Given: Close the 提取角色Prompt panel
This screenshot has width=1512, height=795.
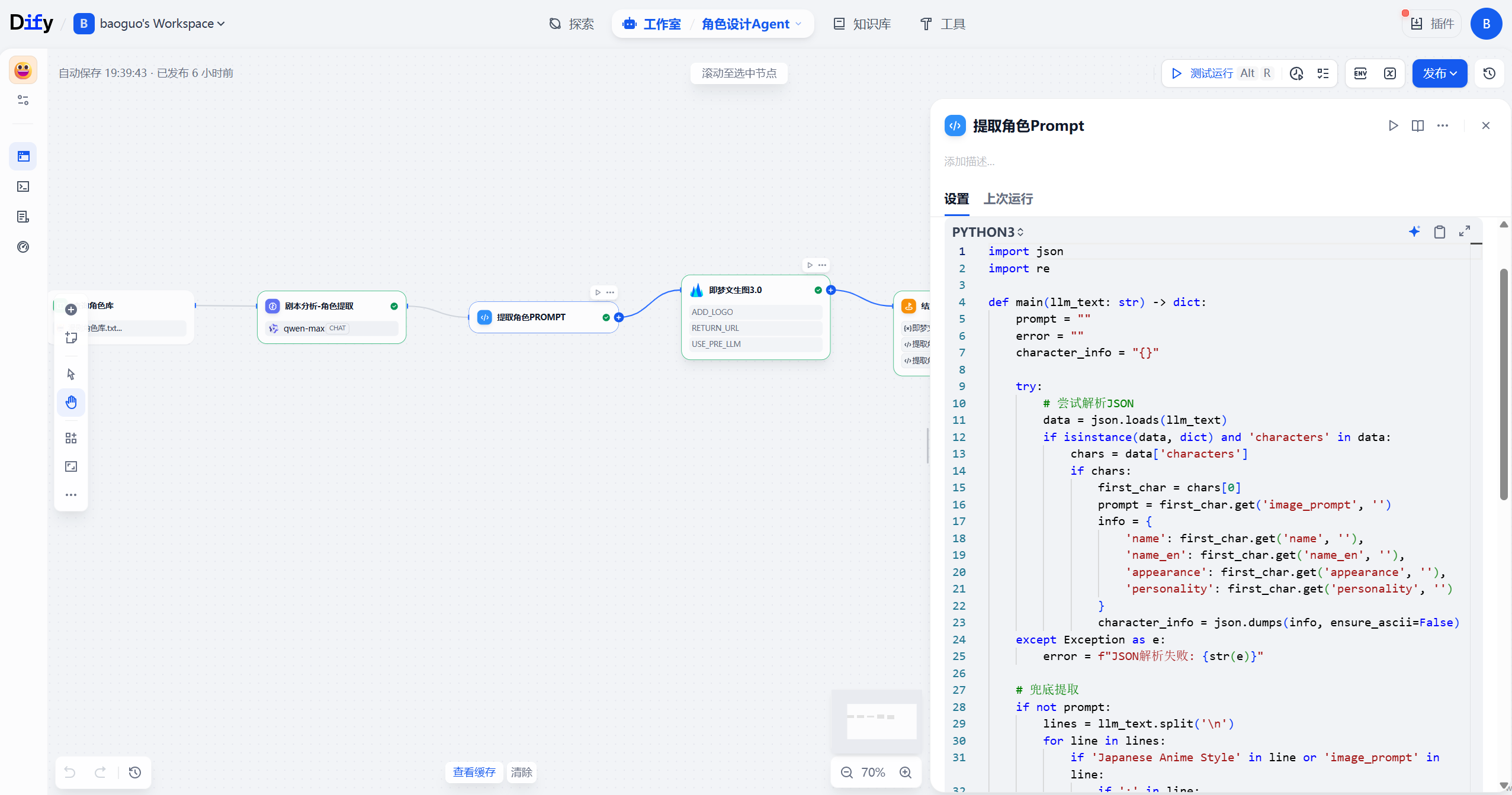Looking at the screenshot, I should pos(1486,125).
